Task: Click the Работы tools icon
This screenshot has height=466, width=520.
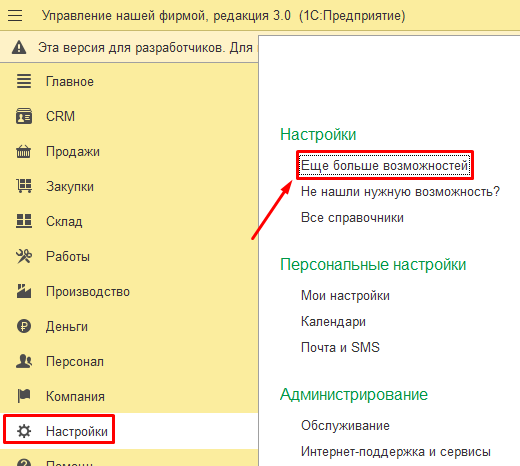Action: (x=24, y=256)
